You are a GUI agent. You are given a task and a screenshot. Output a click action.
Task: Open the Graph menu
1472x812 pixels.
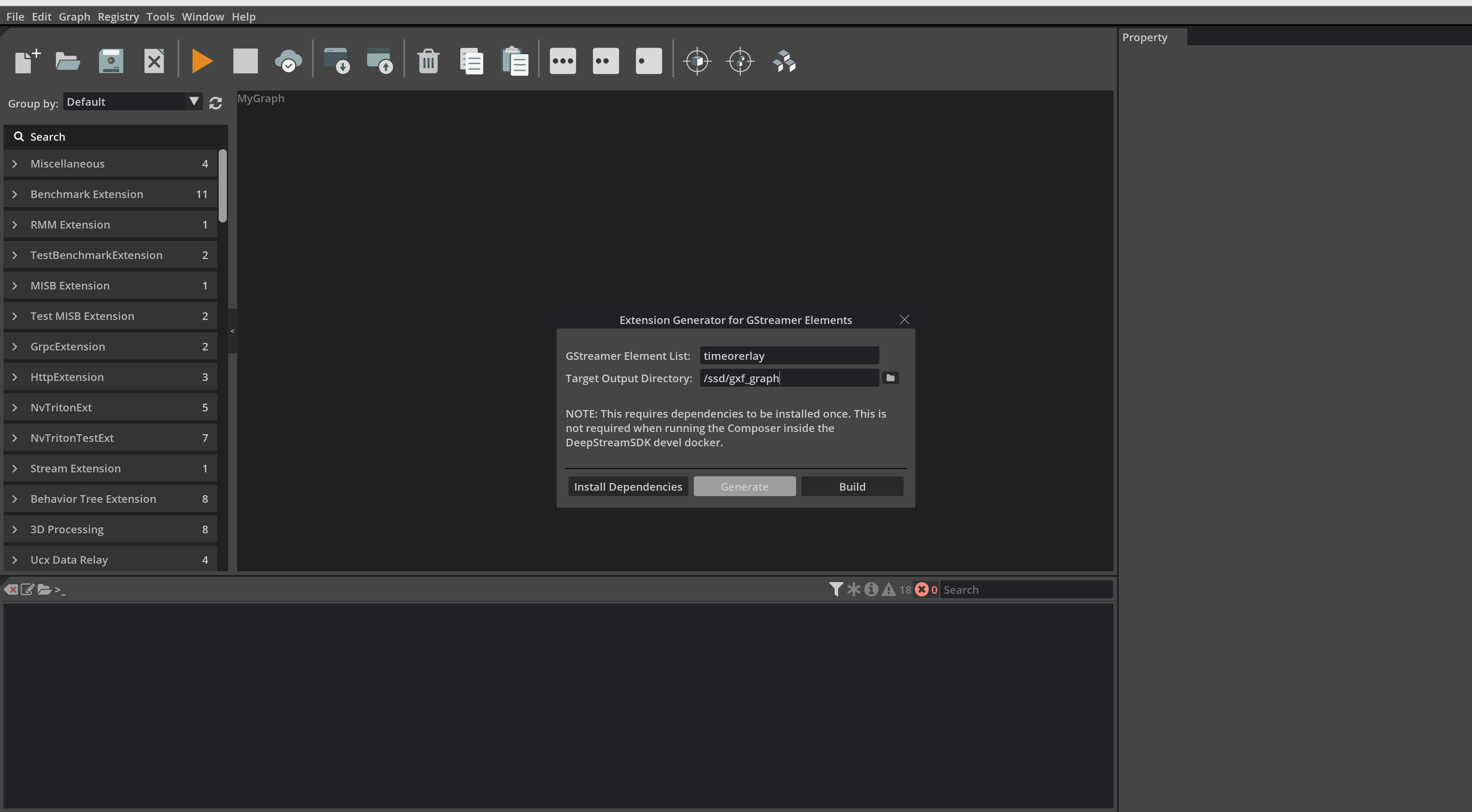coord(74,17)
